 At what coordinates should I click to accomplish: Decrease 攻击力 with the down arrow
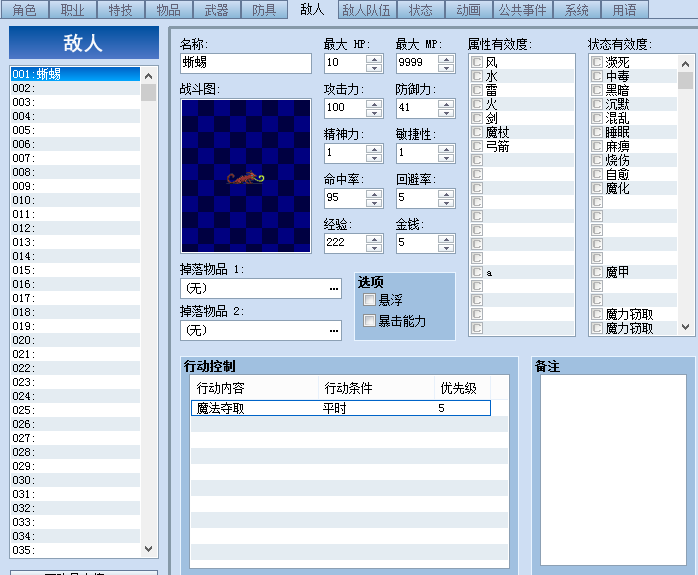tap(374, 113)
